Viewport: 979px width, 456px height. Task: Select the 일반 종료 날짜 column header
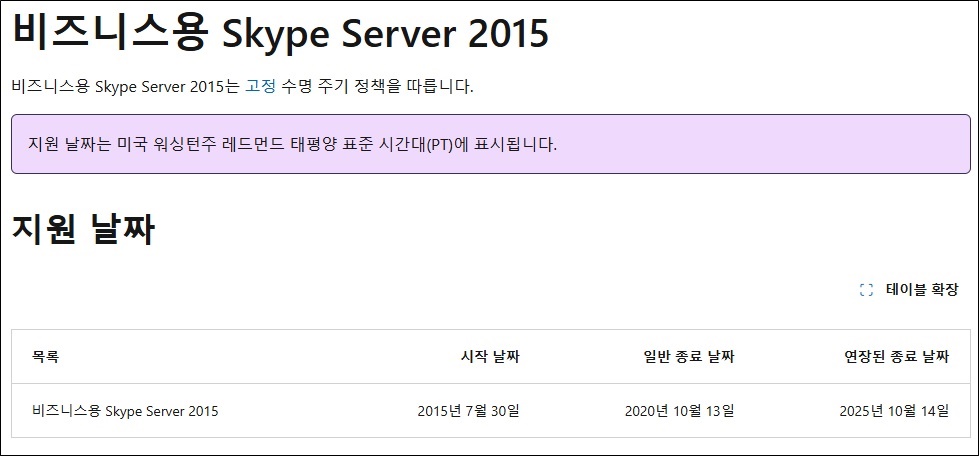[x=689, y=357]
